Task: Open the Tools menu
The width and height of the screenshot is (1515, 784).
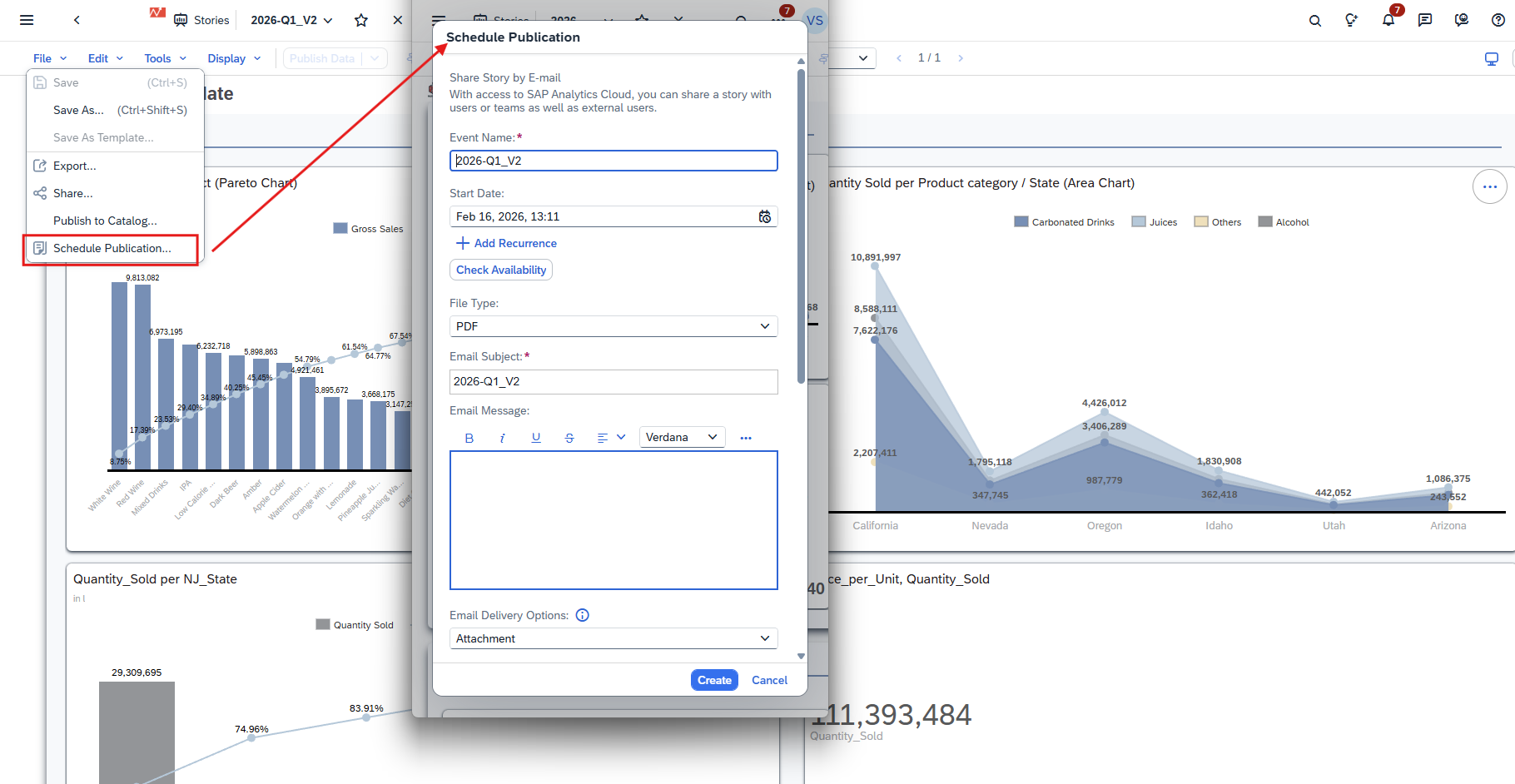Action: tap(166, 58)
